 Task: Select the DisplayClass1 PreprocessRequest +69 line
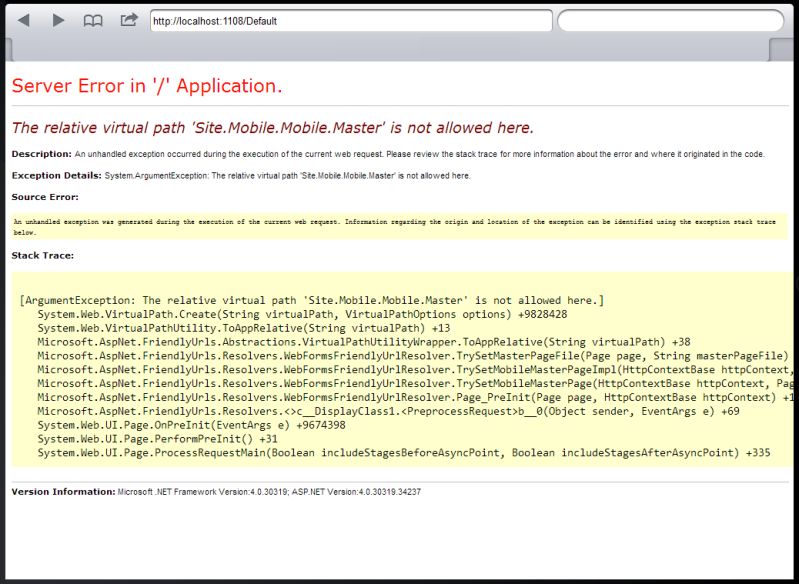point(388,411)
